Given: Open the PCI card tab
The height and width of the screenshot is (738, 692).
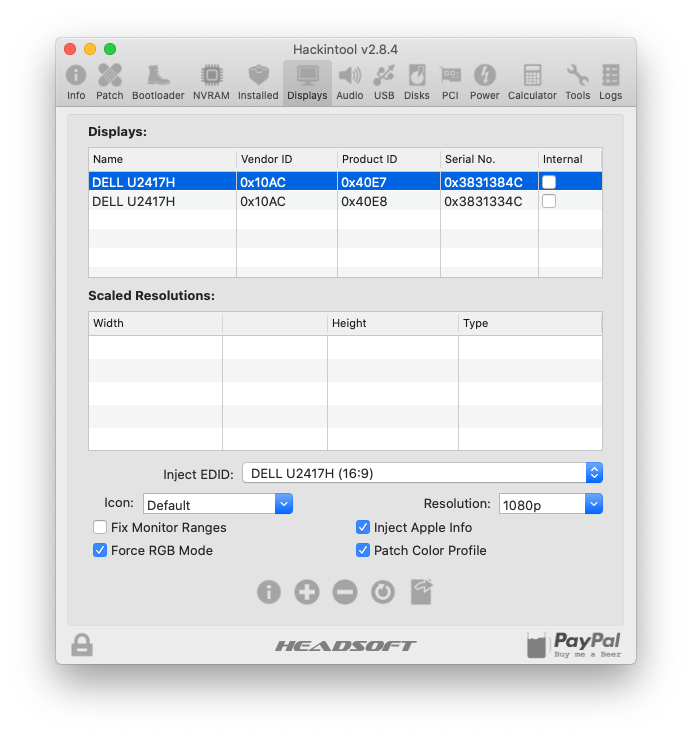Looking at the screenshot, I should pos(450,82).
